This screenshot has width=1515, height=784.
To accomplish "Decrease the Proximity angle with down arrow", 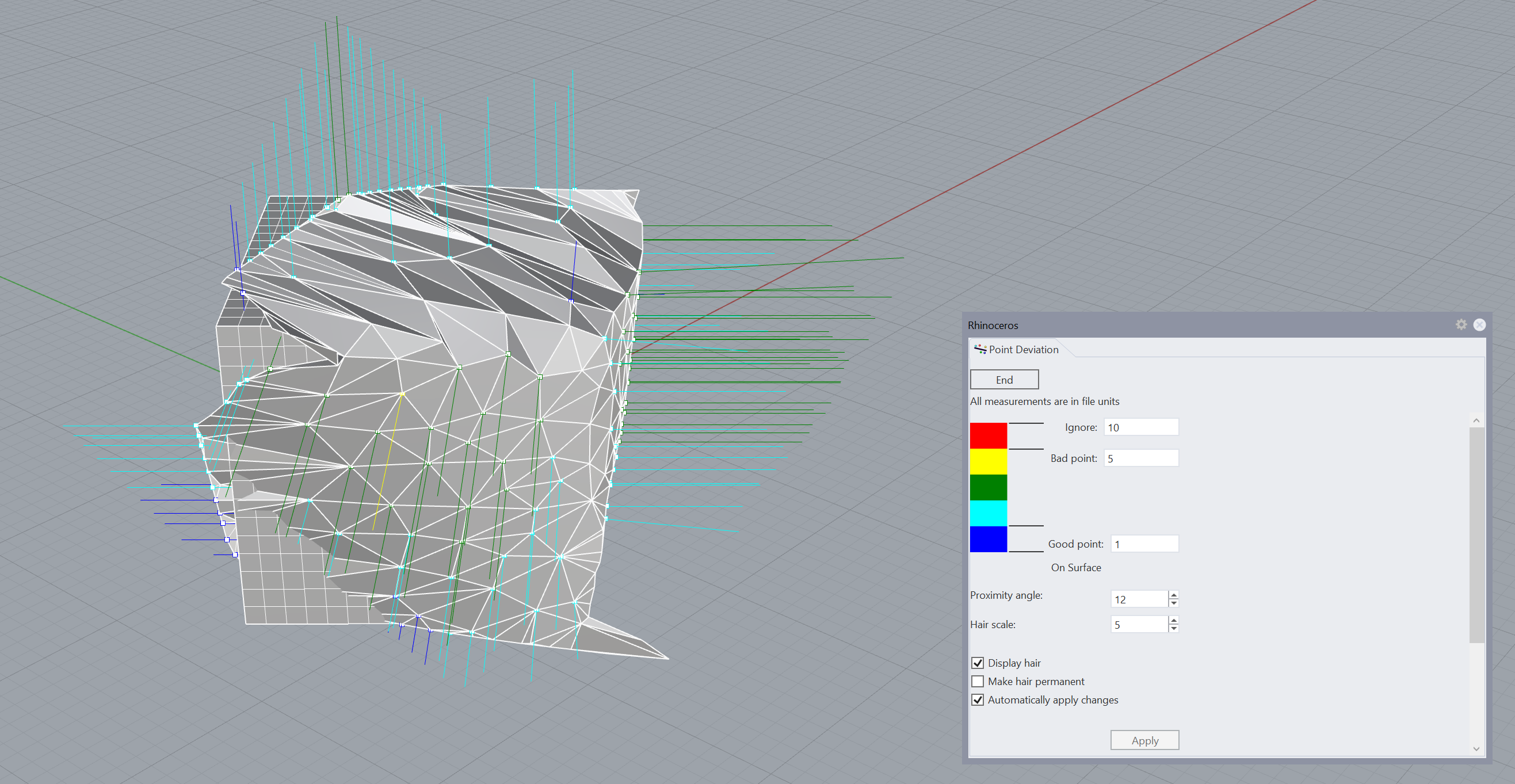I will [x=1173, y=603].
